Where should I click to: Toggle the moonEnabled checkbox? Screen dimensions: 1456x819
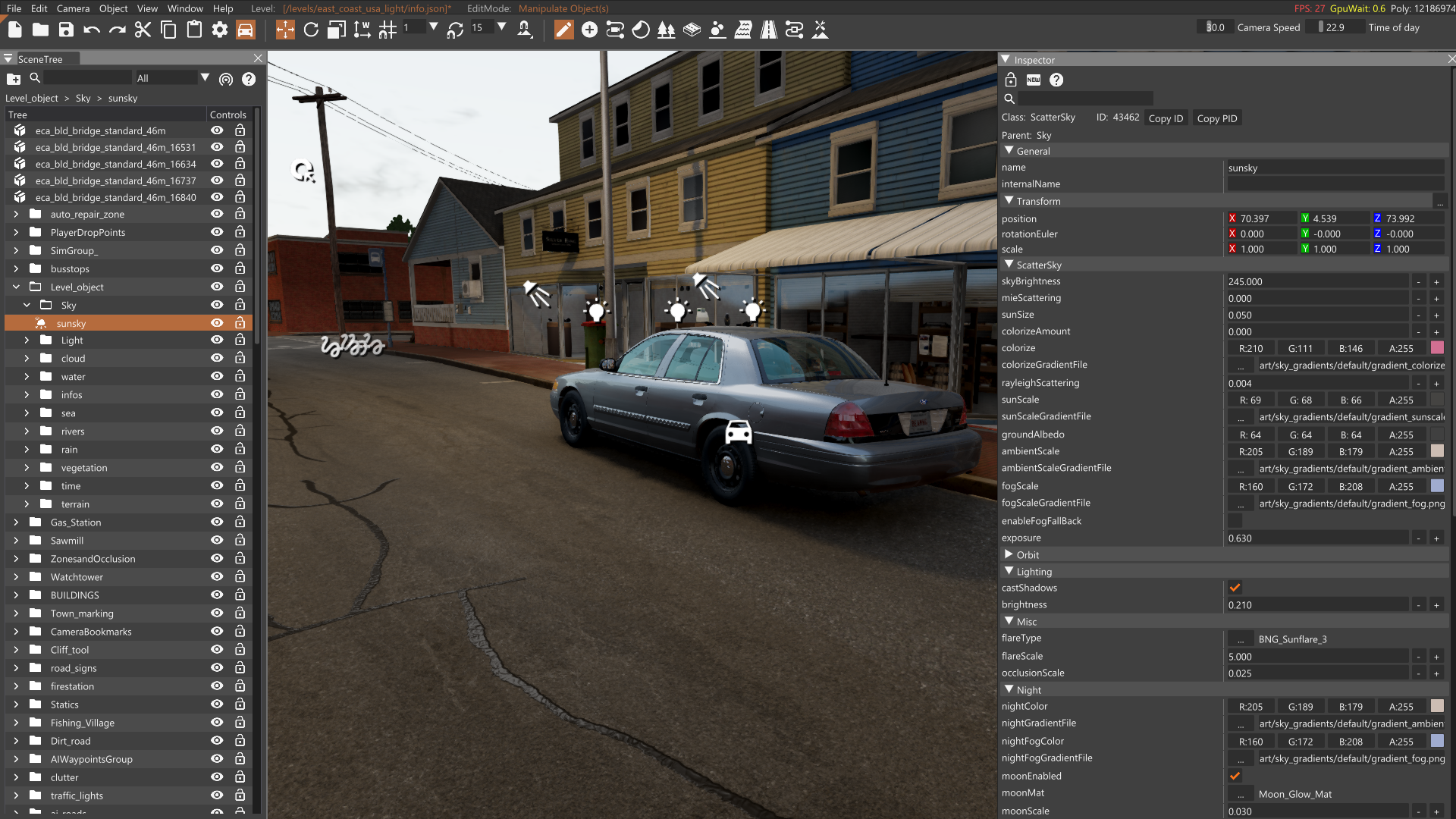coord(1235,776)
